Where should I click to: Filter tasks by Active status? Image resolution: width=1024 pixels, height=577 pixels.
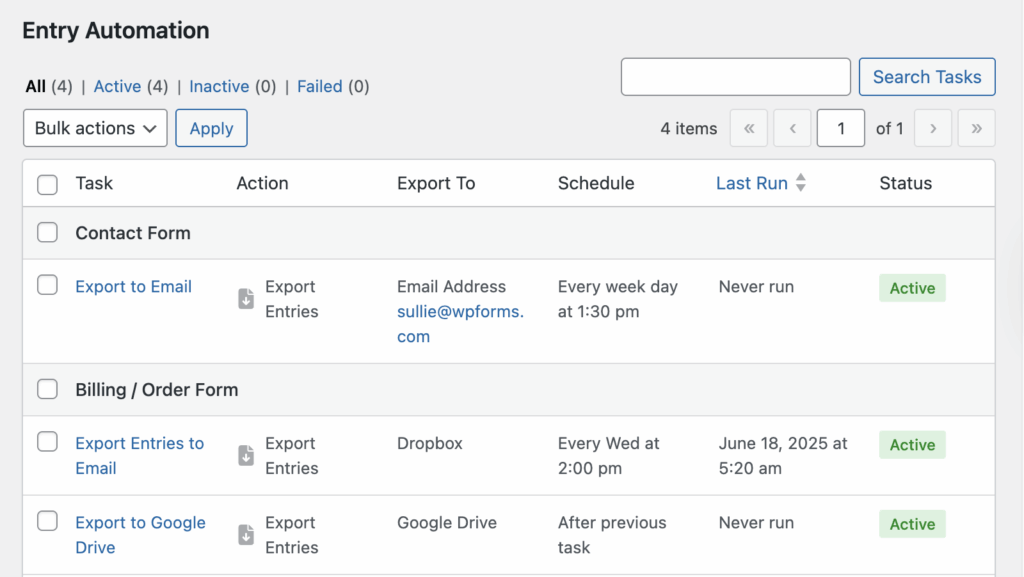tap(117, 86)
